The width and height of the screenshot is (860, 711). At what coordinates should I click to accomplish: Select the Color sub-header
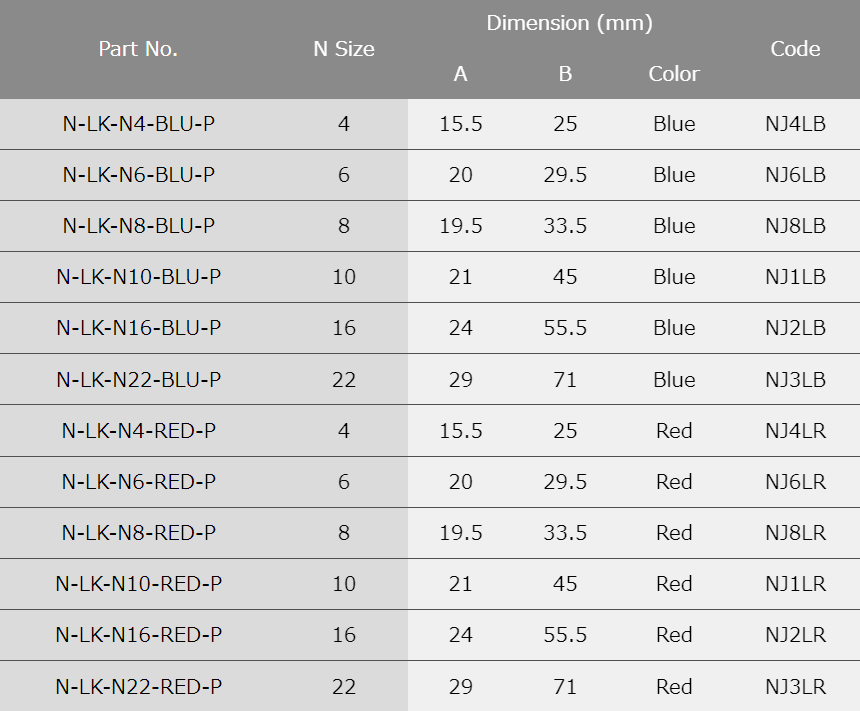tap(674, 74)
